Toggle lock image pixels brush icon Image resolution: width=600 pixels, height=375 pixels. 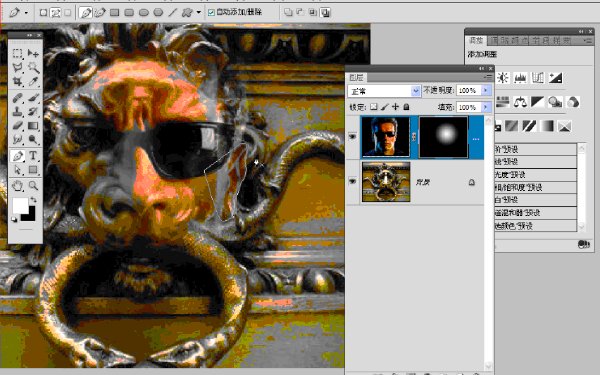(385, 107)
